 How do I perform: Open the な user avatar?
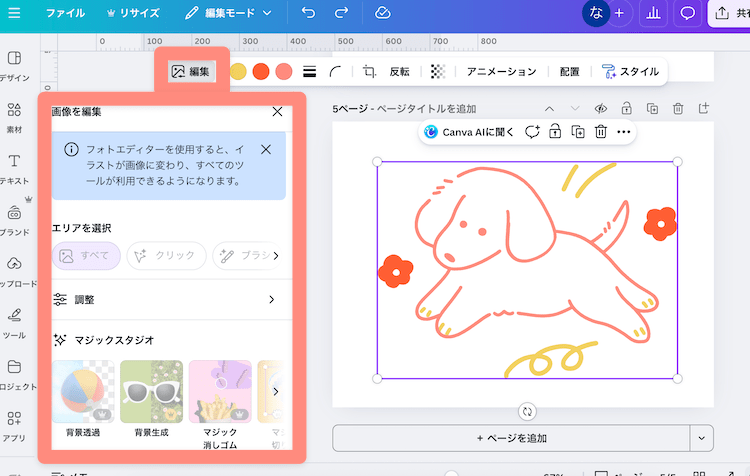596,13
